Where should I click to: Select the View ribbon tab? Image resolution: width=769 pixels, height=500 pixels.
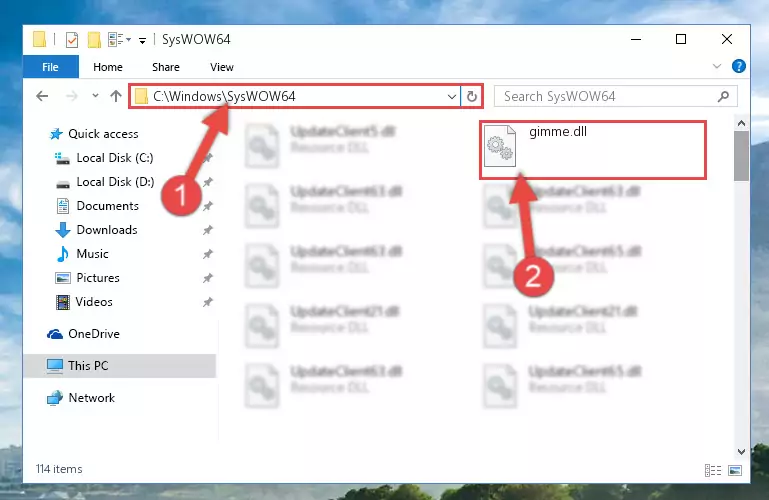(222, 67)
